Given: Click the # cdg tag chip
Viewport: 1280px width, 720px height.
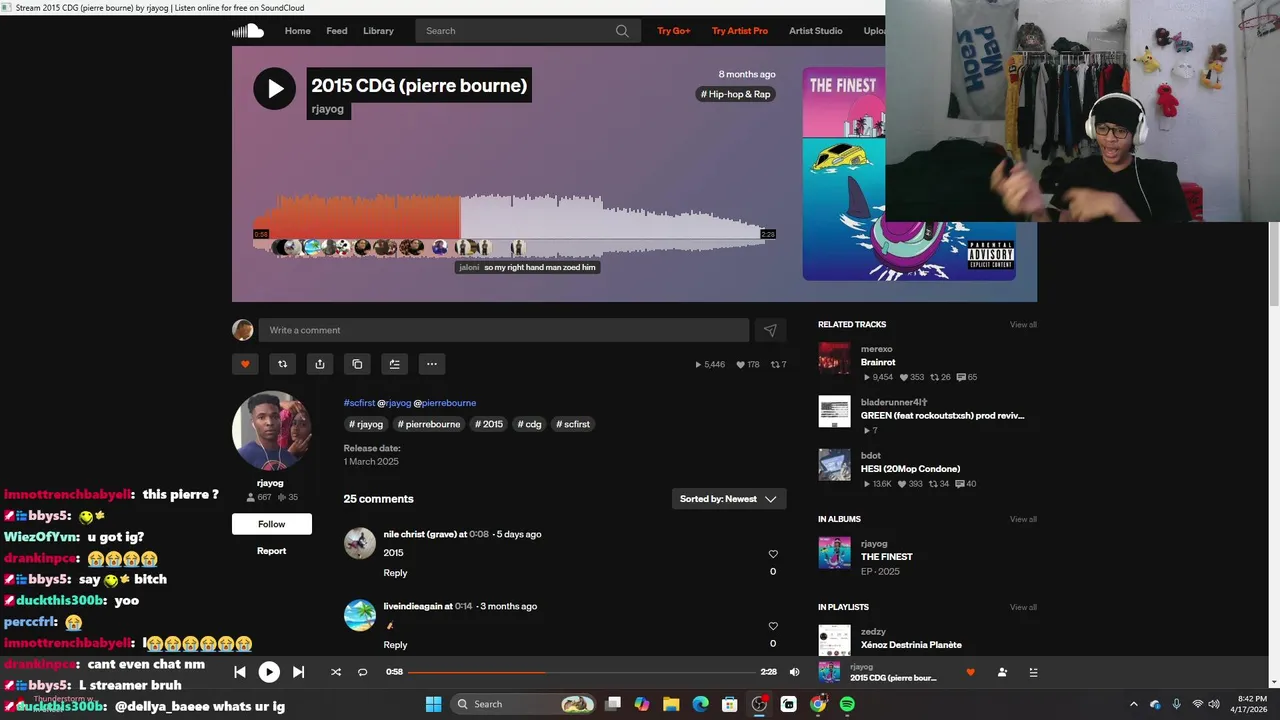Looking at the screenshot, I should [529, 424].
